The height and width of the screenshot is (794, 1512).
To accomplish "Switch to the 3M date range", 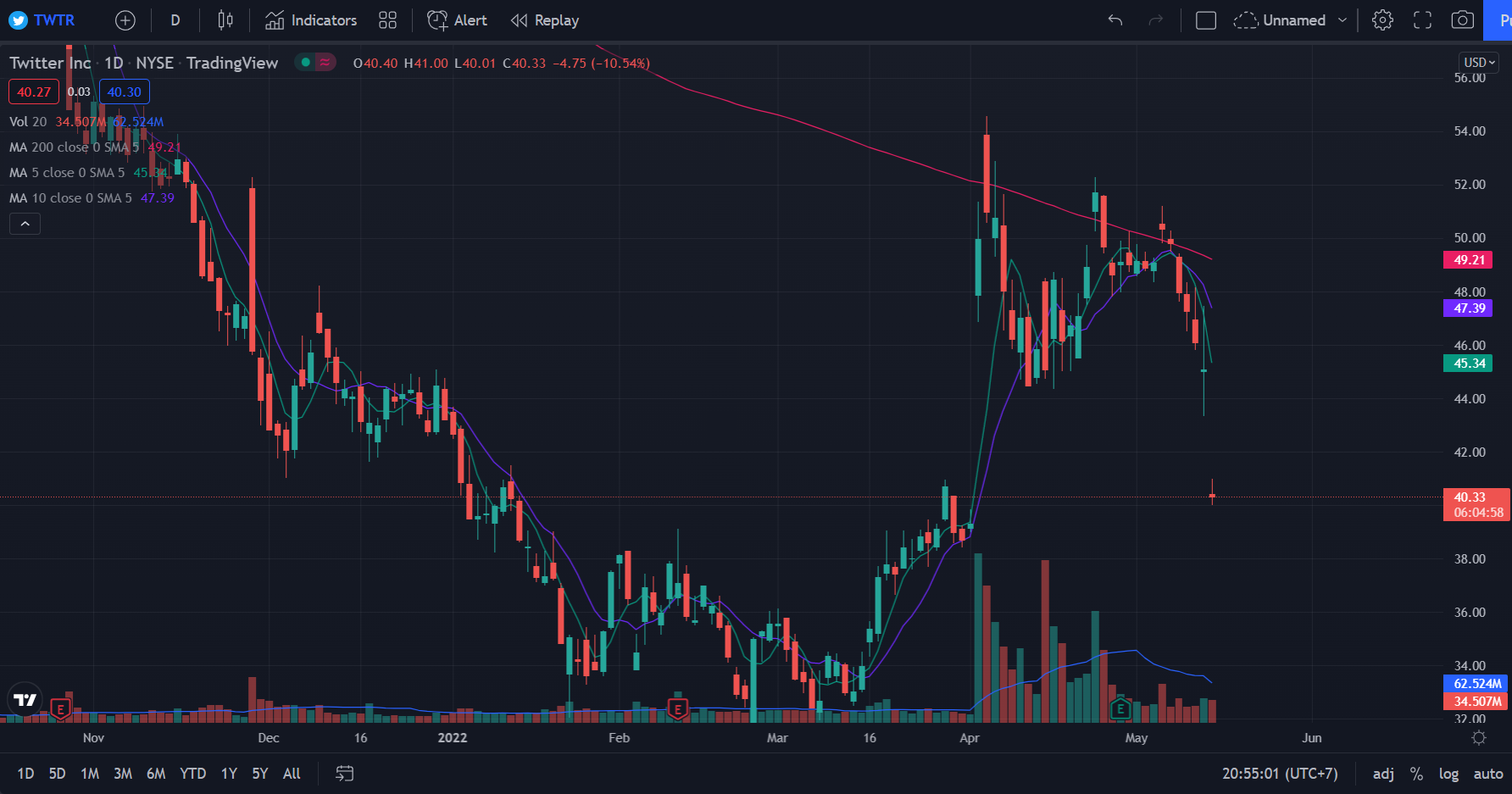I will [123, 774].
